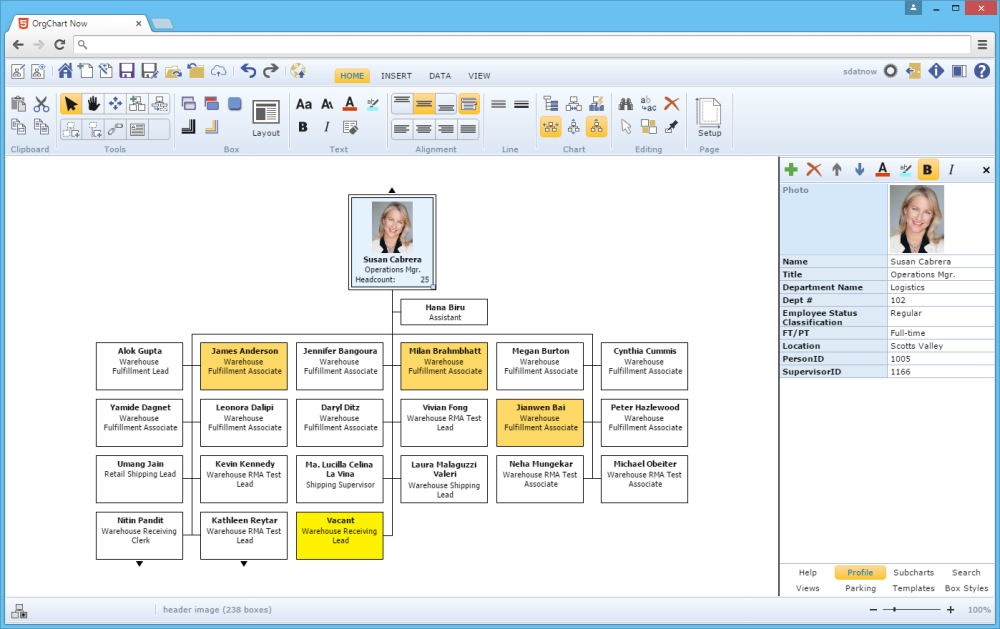Add a new field in the Profile panel

[x=790, y=169]
